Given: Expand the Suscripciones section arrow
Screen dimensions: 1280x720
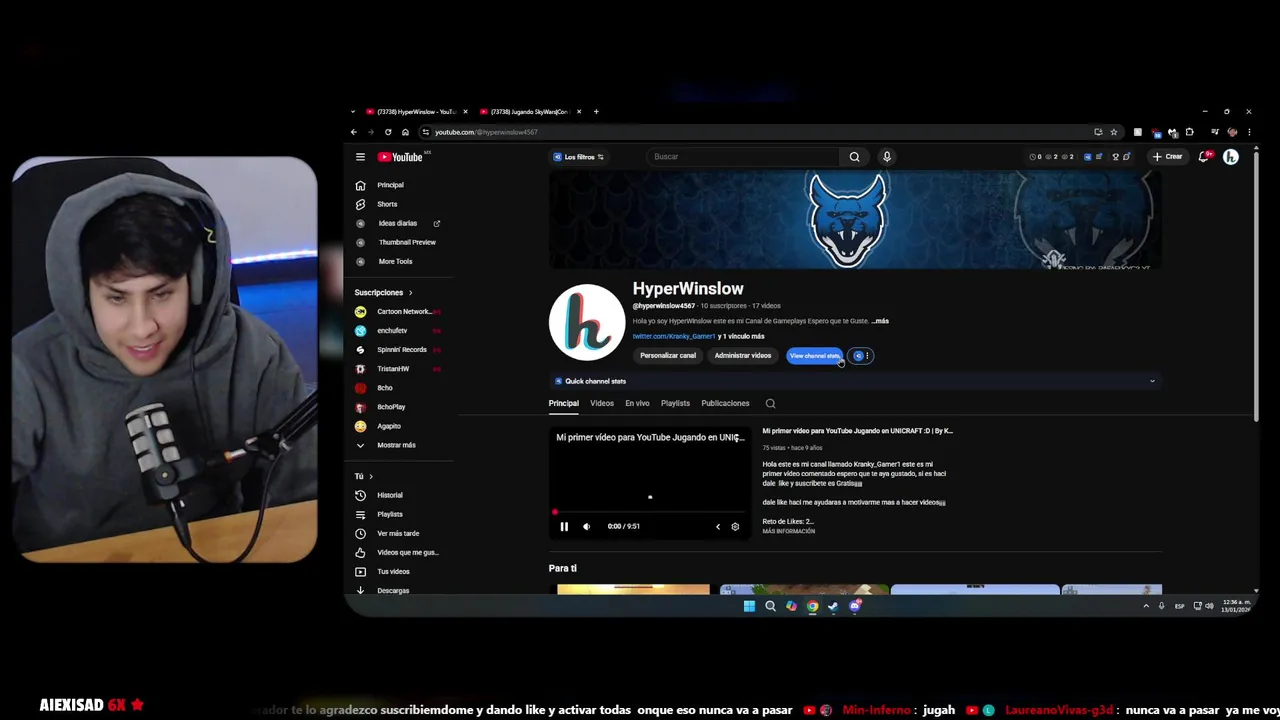Looking at the screenshot, I should pyautogui.click(x=410, y=293).
